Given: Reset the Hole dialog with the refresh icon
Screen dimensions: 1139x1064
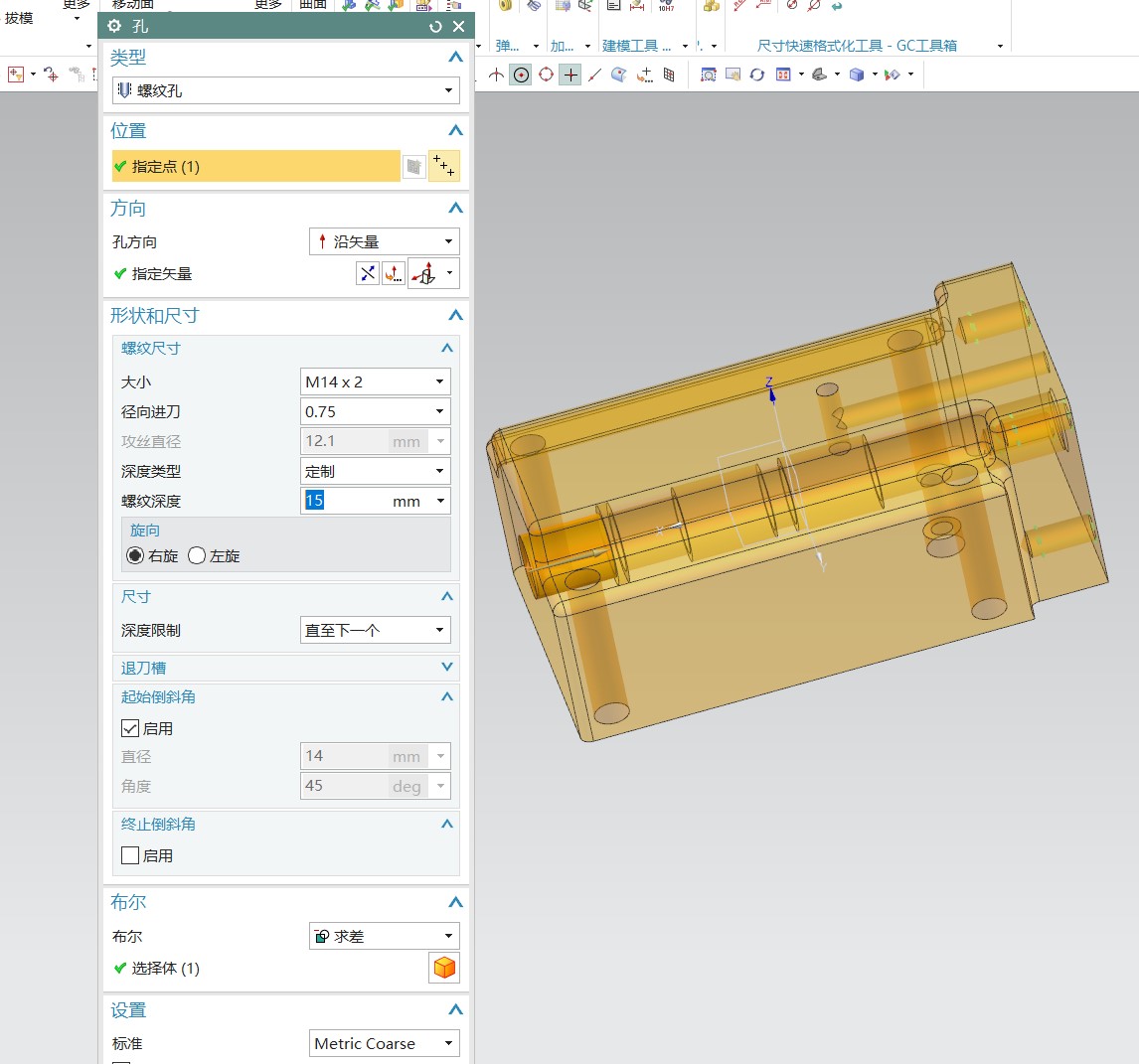Looking at the screenshot, I should pyautogui.click(x=435, y=26).
